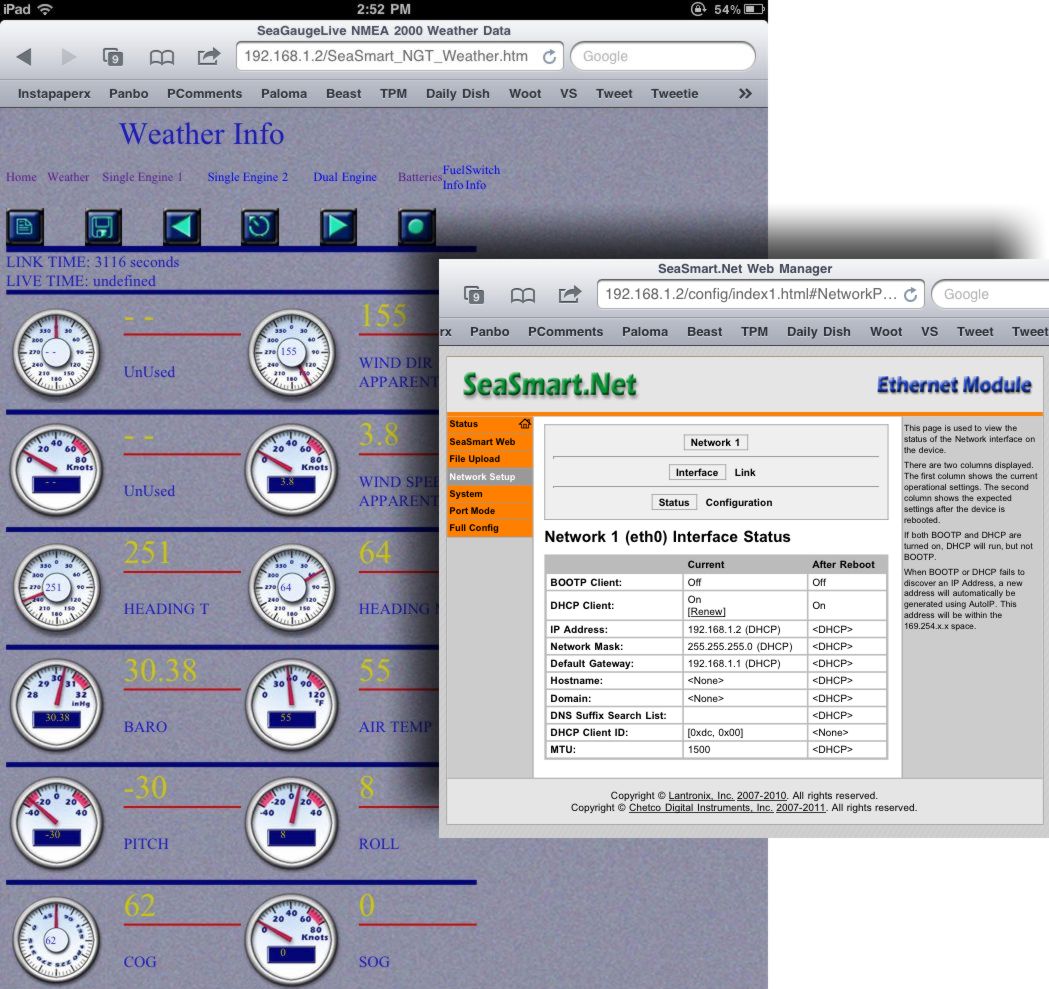1049x989 pixels.
Task: Tap the battery indicator in iPad status bar
Action: coord(753,9)
